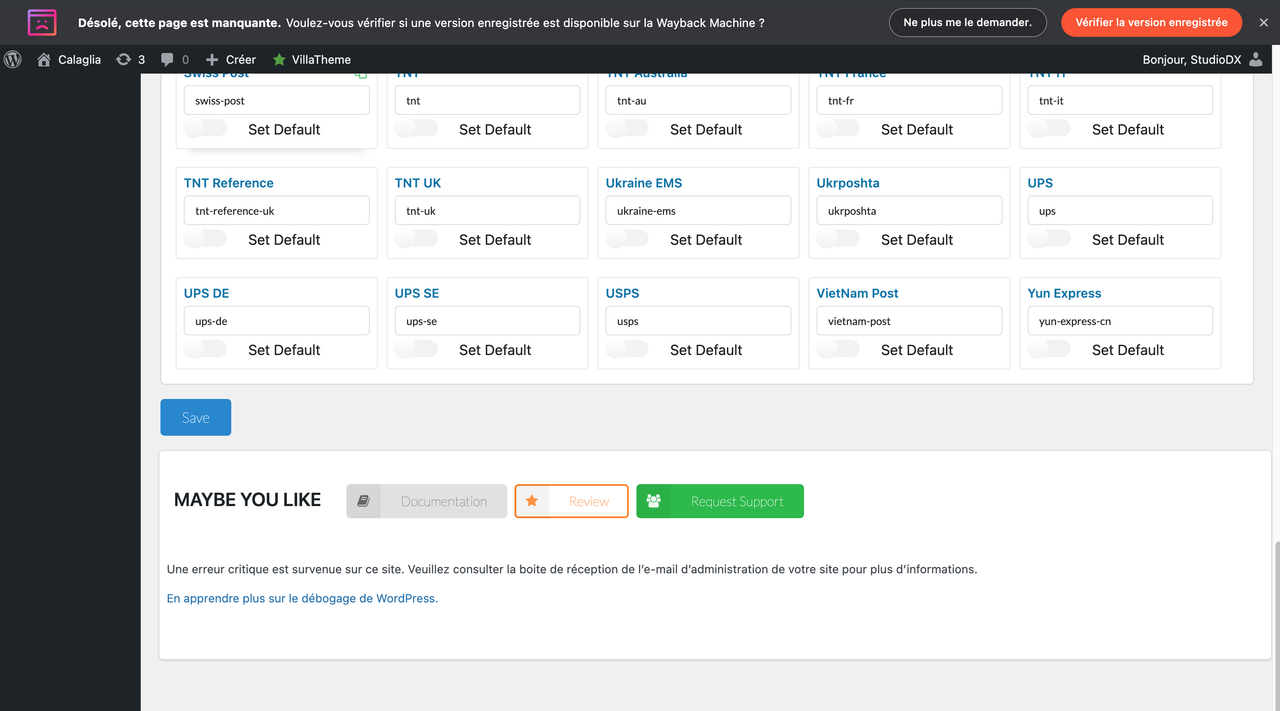This screenshot has width=1280, height=711.
Task: Click the Request Support button
Action: click(720, 501)
